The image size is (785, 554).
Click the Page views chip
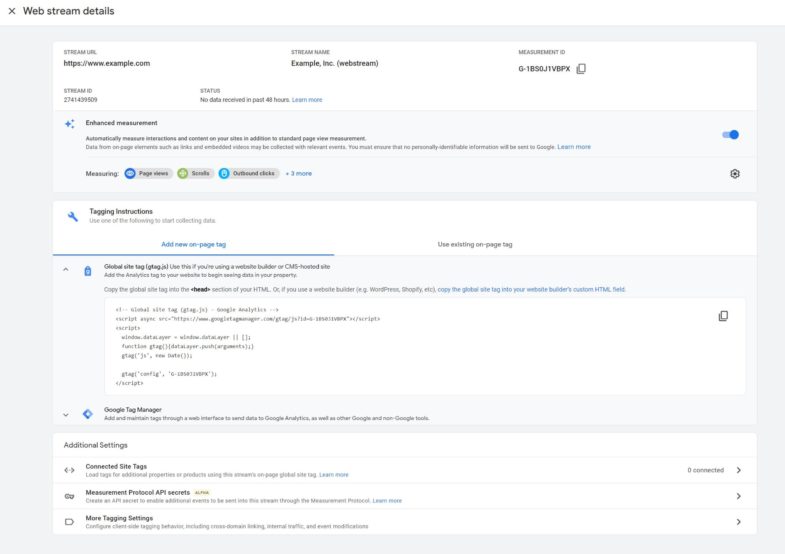click(148, 173)
